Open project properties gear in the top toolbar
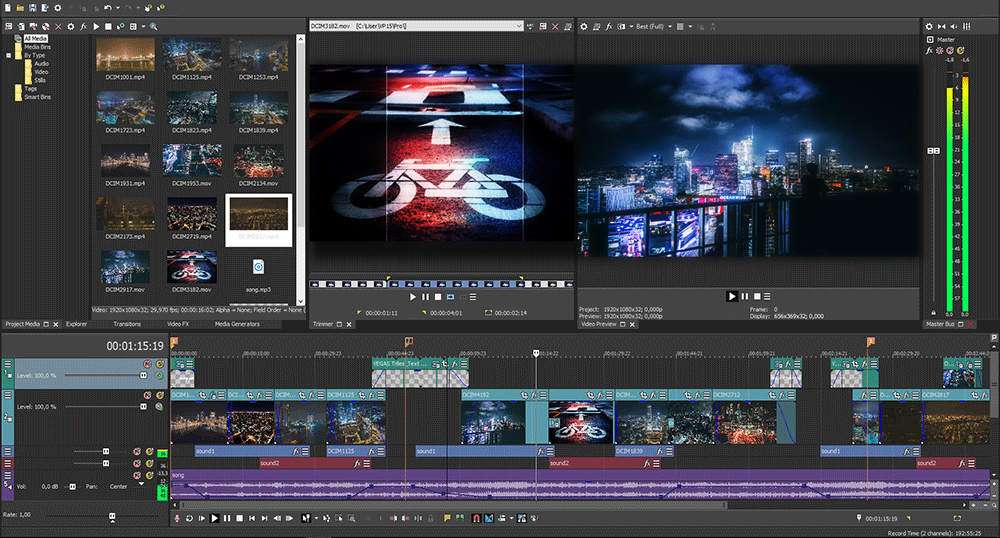This screenshot has width=1000, height=538. click(57, 8)
